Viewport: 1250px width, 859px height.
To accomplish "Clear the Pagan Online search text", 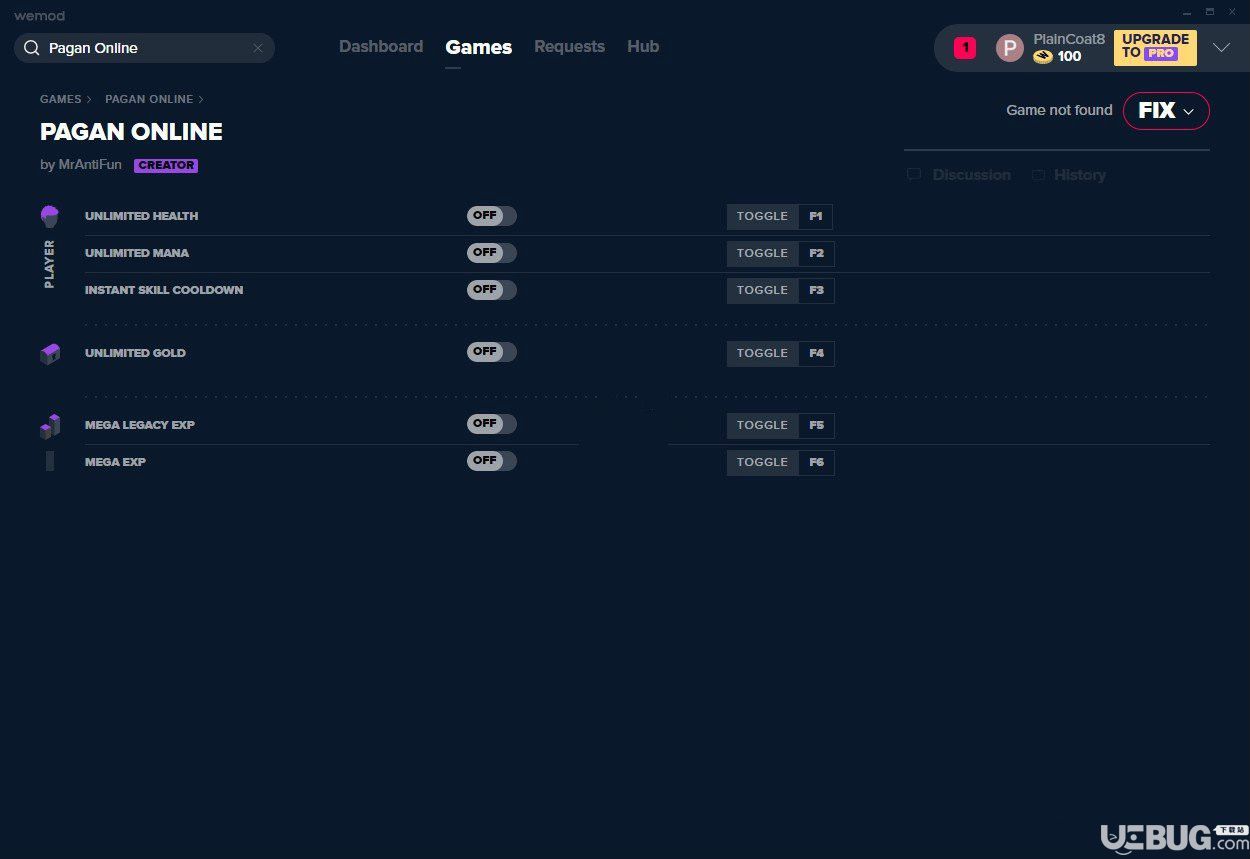I will [257, 48].
